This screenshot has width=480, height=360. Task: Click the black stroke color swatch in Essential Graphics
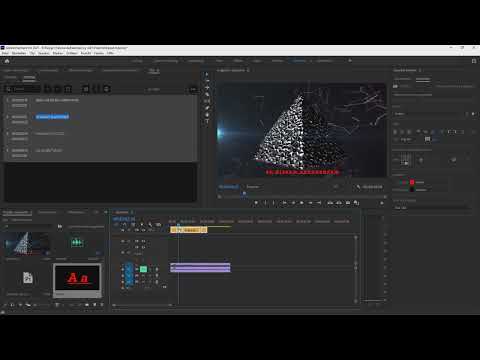tap(412, 189)
